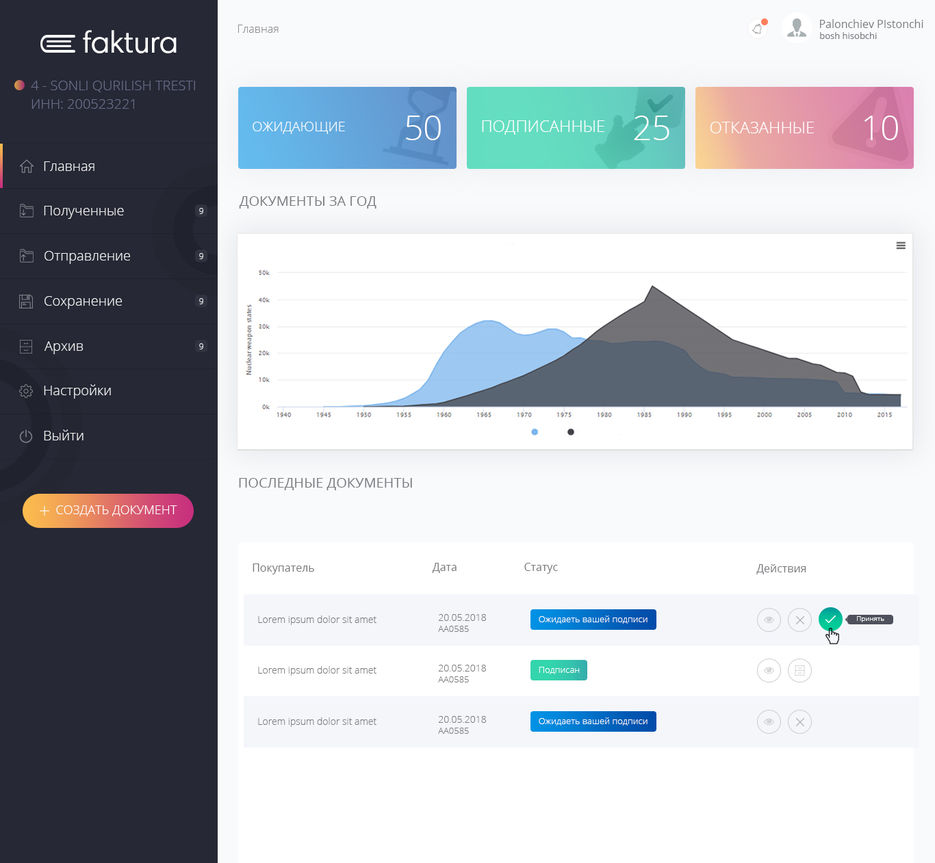Reject the first document with X icon
Viewport: 935px width, 863px height.
pos(799,620)
